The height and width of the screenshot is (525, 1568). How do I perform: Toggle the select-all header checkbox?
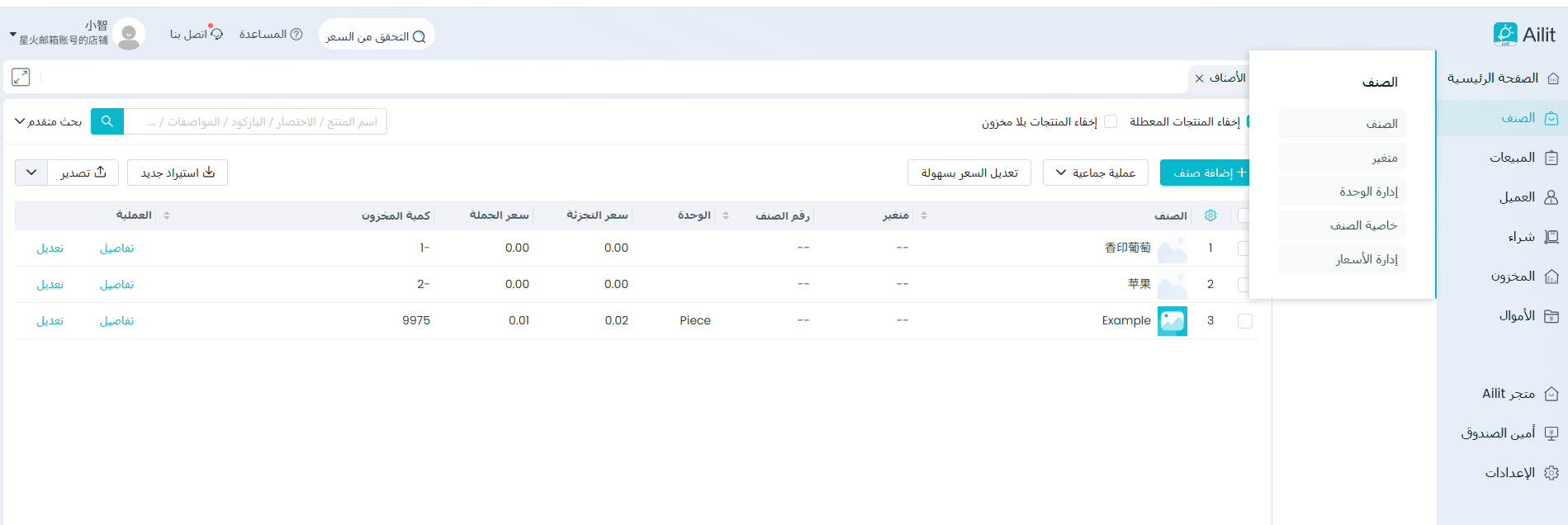tap(1243, 215)
